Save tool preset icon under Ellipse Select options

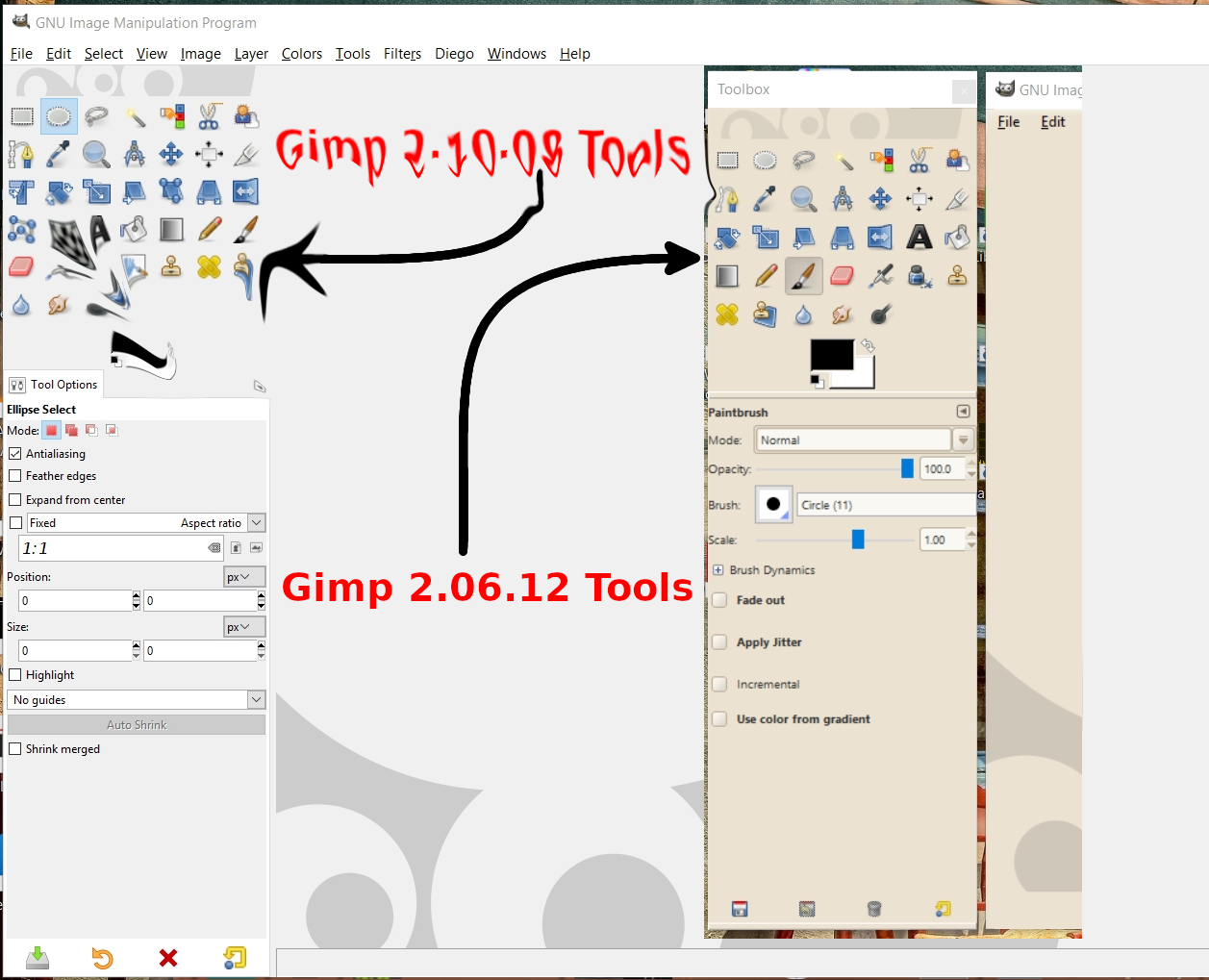(37, 957)
